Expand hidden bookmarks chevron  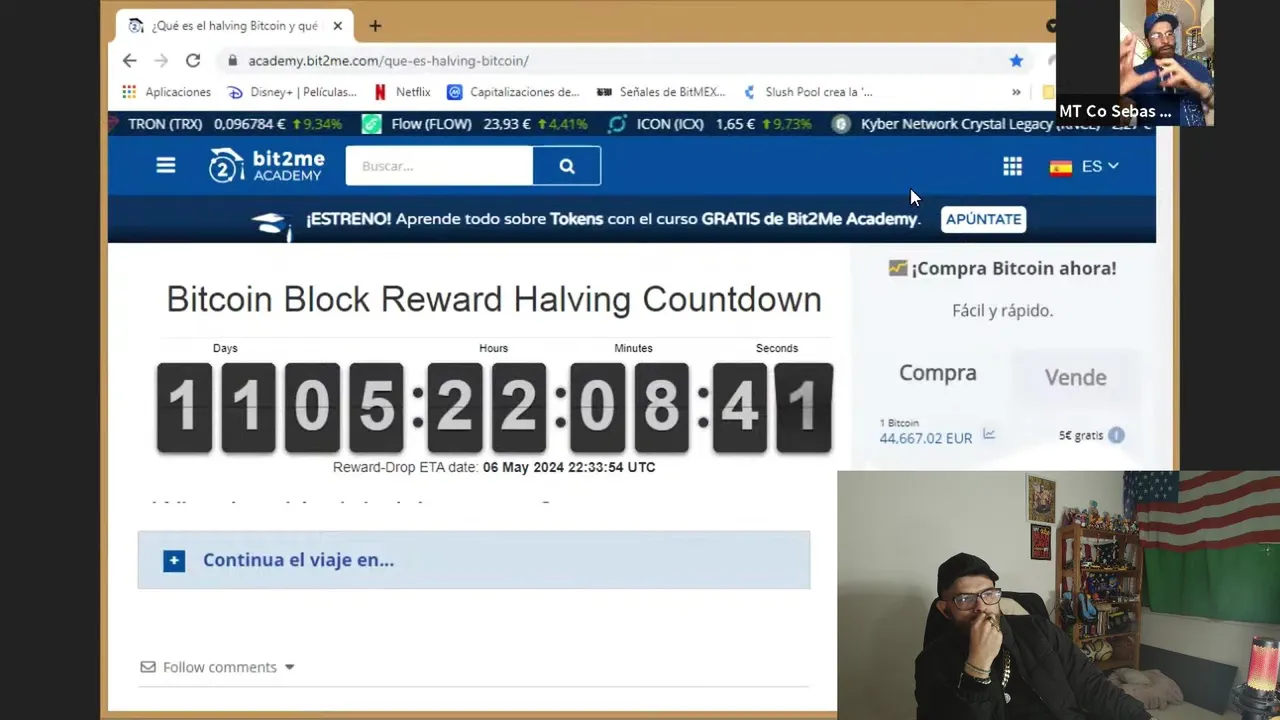1016,92
